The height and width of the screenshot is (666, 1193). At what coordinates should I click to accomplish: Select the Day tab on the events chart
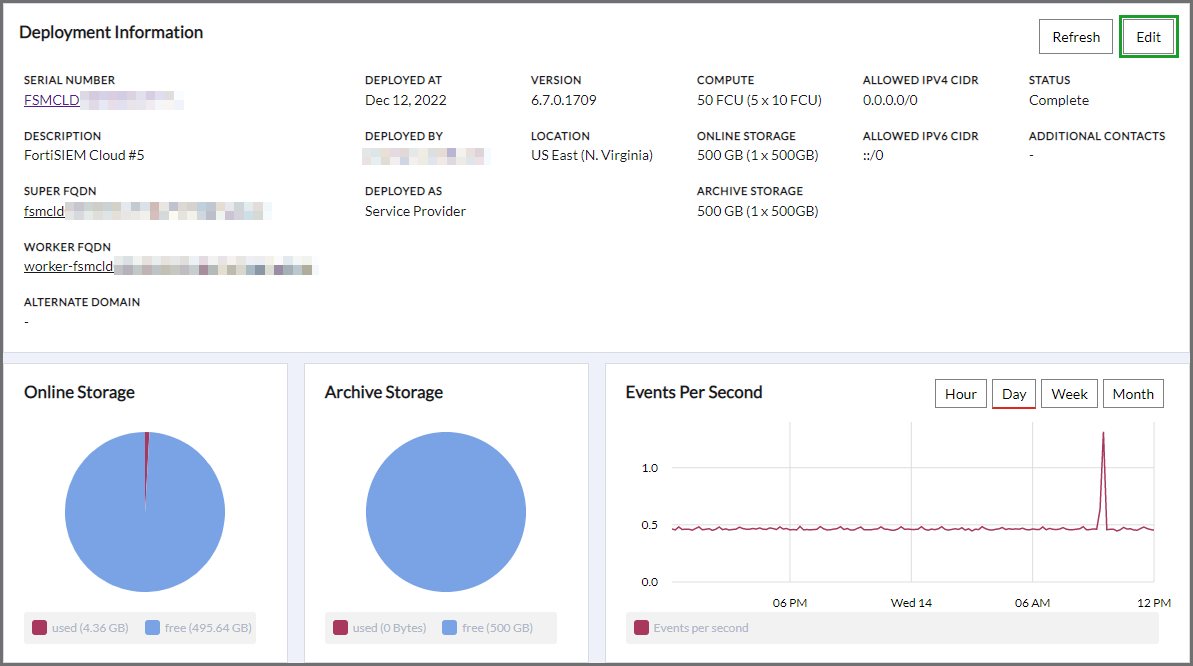pyautogui.click(x=1014, y=393)
